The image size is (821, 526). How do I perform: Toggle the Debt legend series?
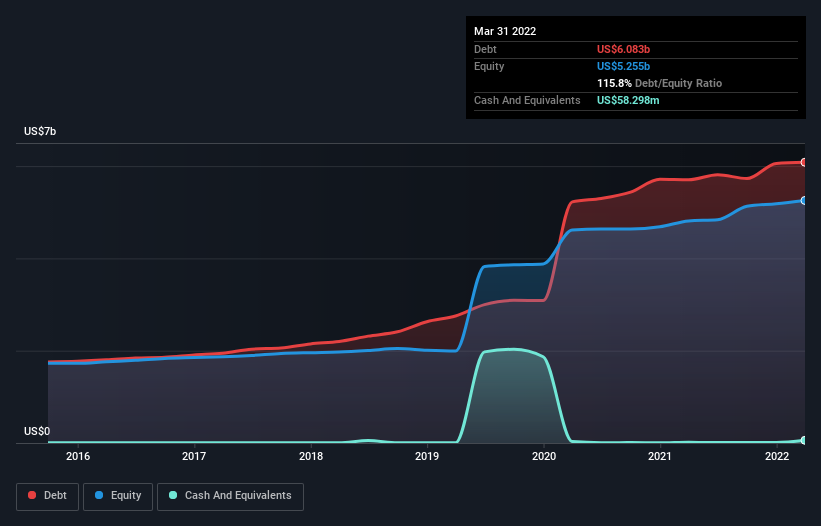pyautogui.click(x=47, y=496)
